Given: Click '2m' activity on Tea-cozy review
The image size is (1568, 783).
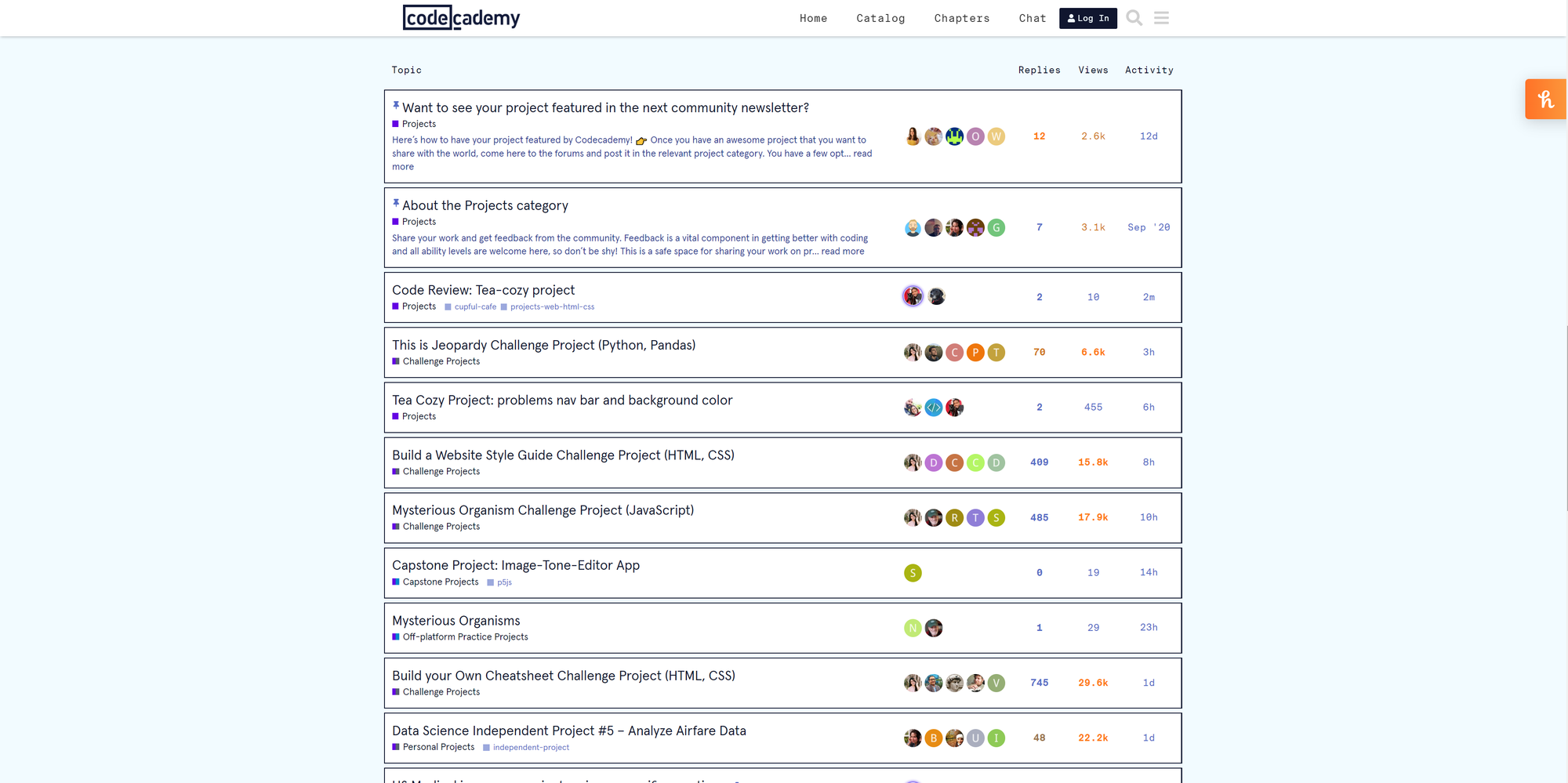Looking at the screenshot, I should [1149, 297].
